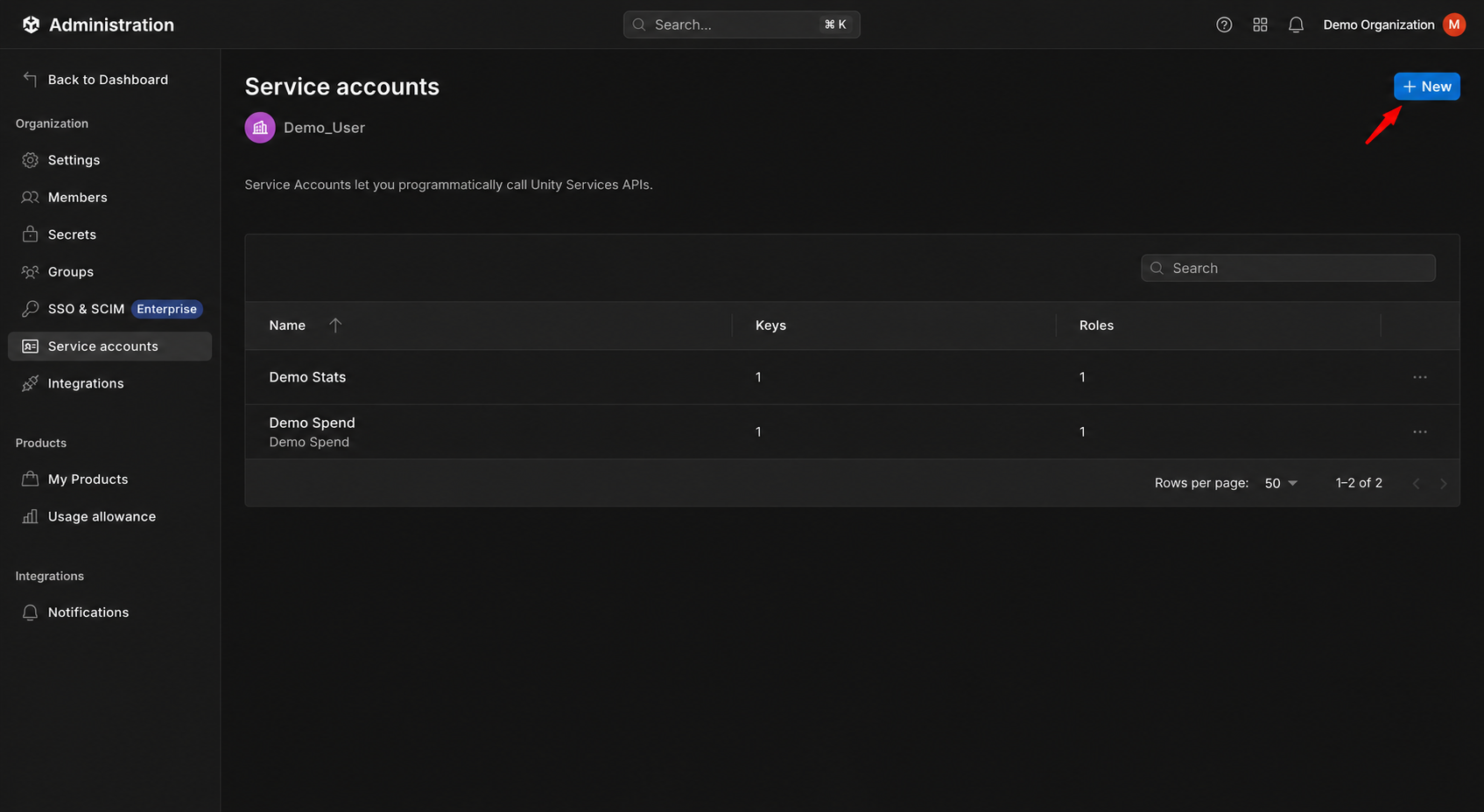
Task: Click the My Products bag icon
Action: 30,479
